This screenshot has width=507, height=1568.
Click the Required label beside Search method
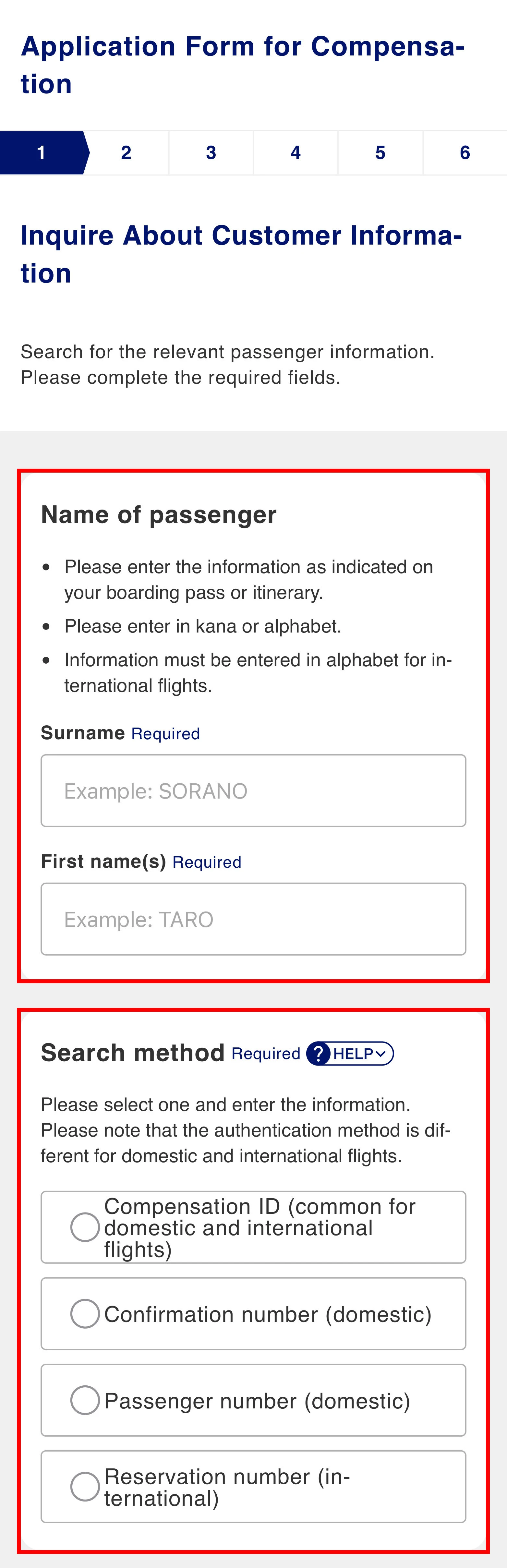click(x=266, y=1054)
